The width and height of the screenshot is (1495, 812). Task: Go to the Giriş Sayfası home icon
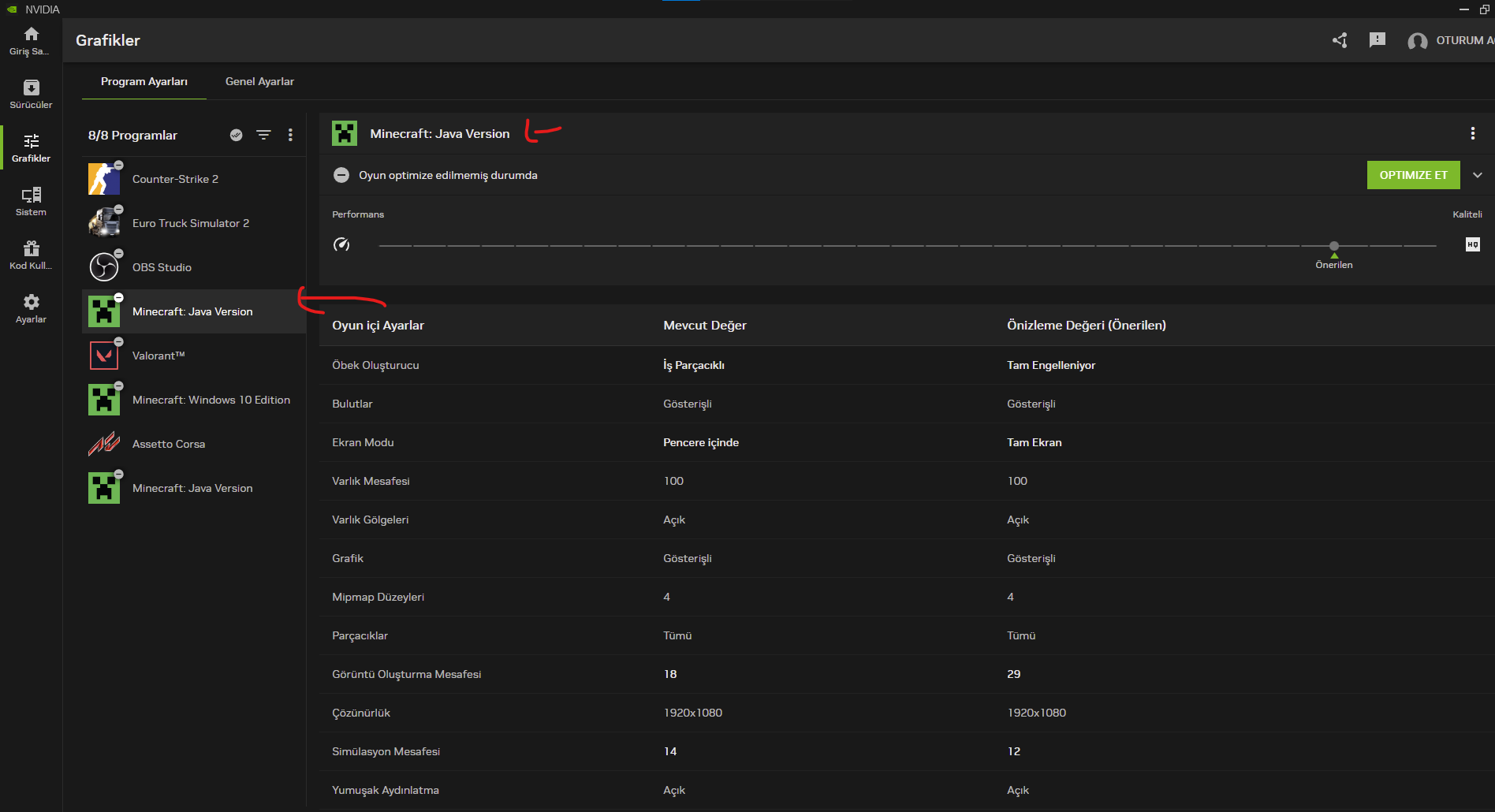coord(31,34)
